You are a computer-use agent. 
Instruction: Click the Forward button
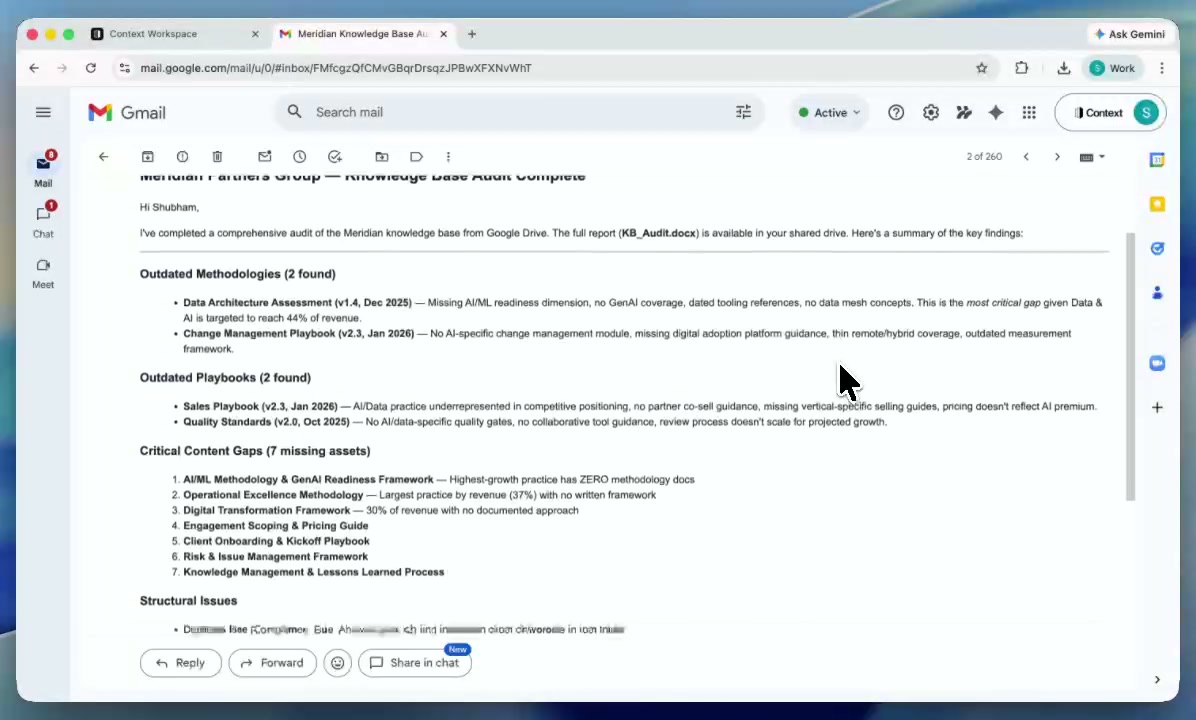[x=272, y=663]
